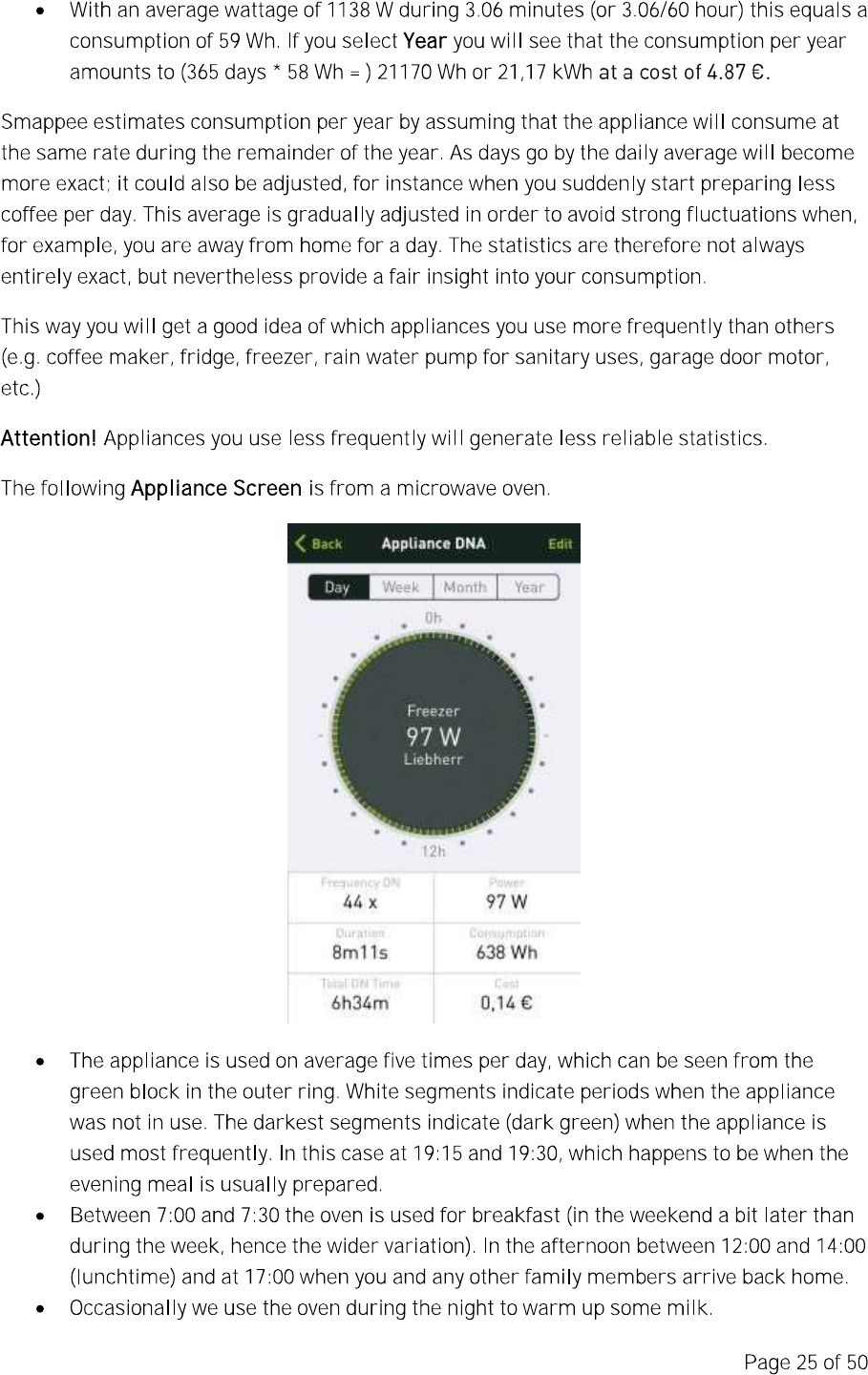Click the Total ON Time 6h34m cell

pyautogui.click(x=360, y=997)
